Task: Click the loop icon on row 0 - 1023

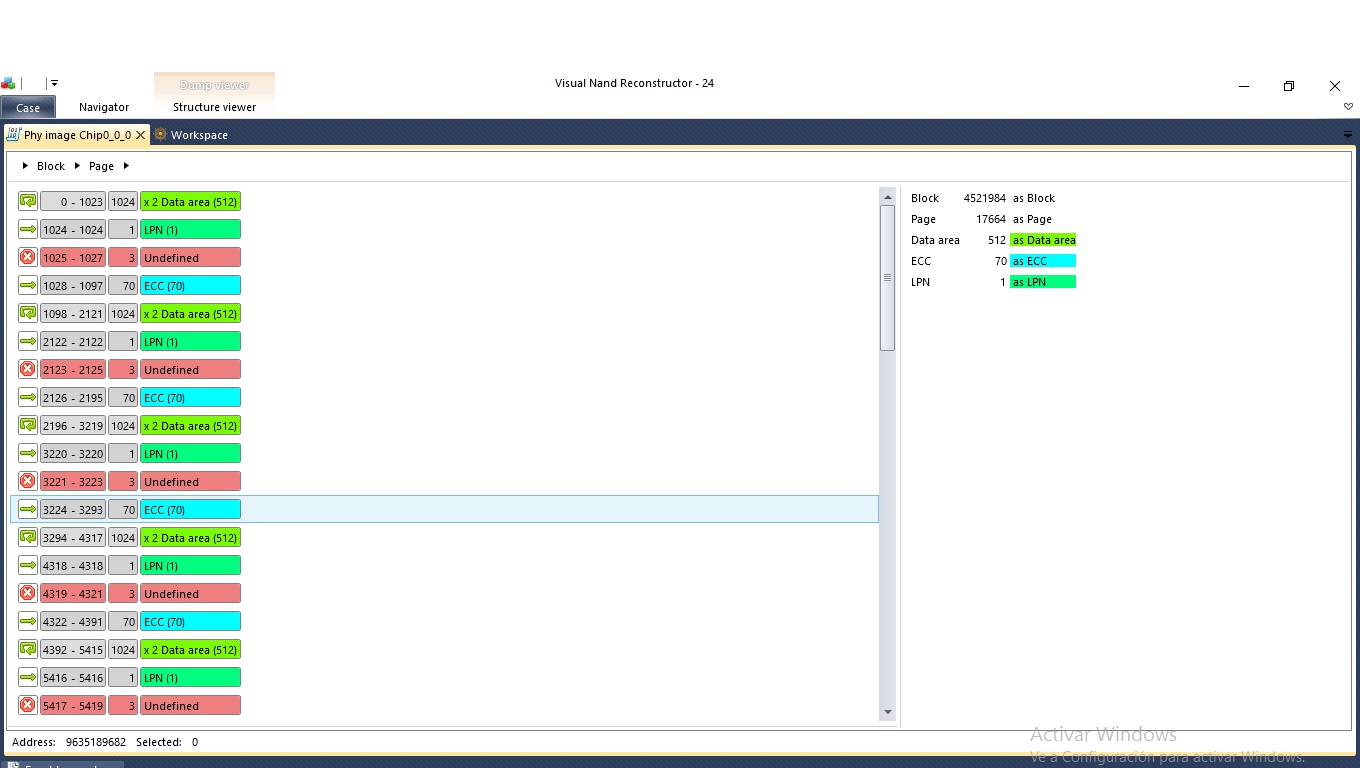Action: (28, 201)
